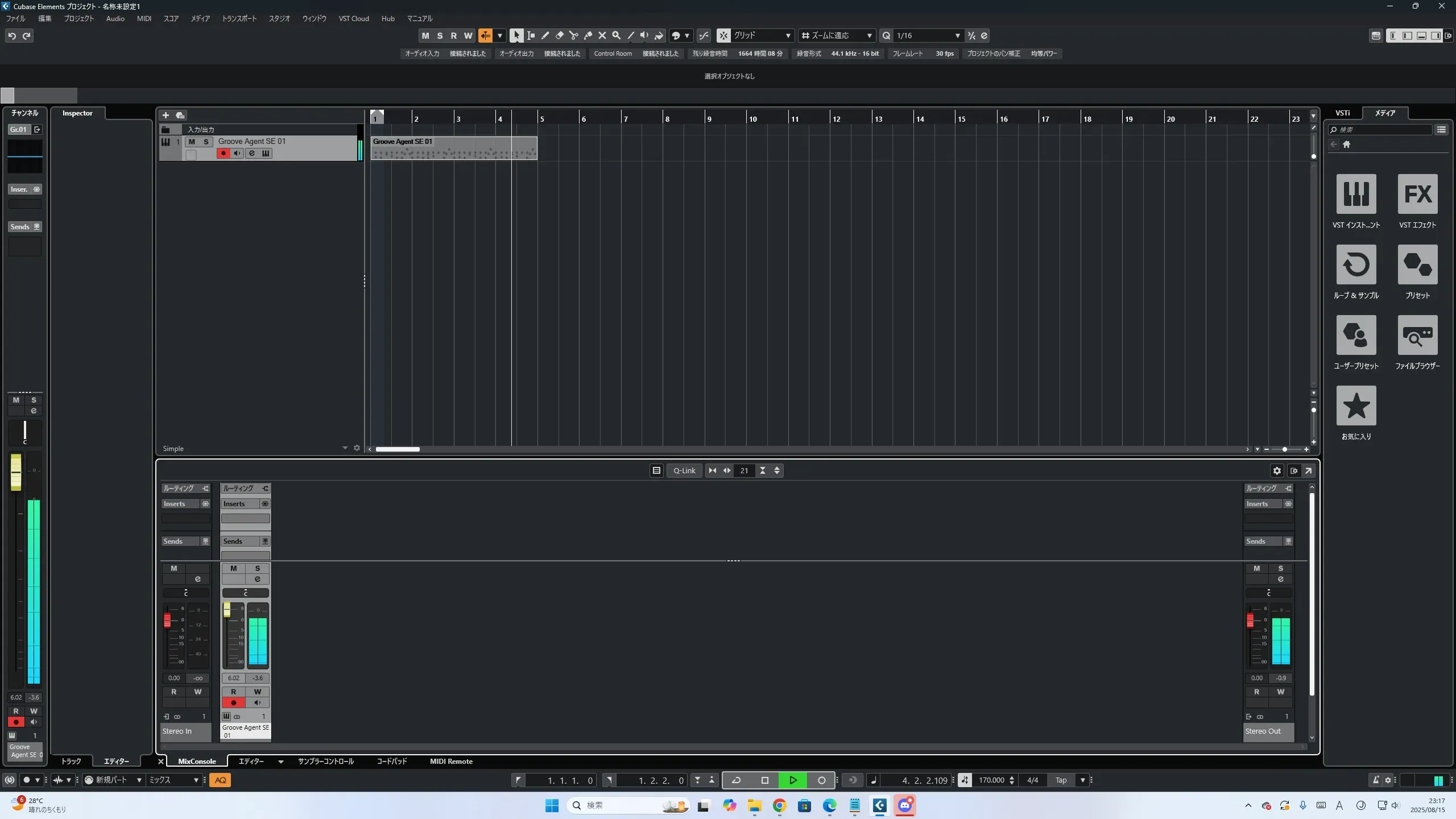The height and width of the screenshot is (819, 1456).
Task: Select the Zoom magnifier tool
Action: click(x=616, y=35)
